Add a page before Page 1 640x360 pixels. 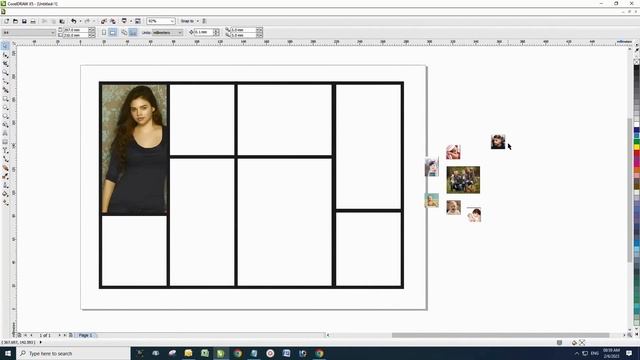19,335
